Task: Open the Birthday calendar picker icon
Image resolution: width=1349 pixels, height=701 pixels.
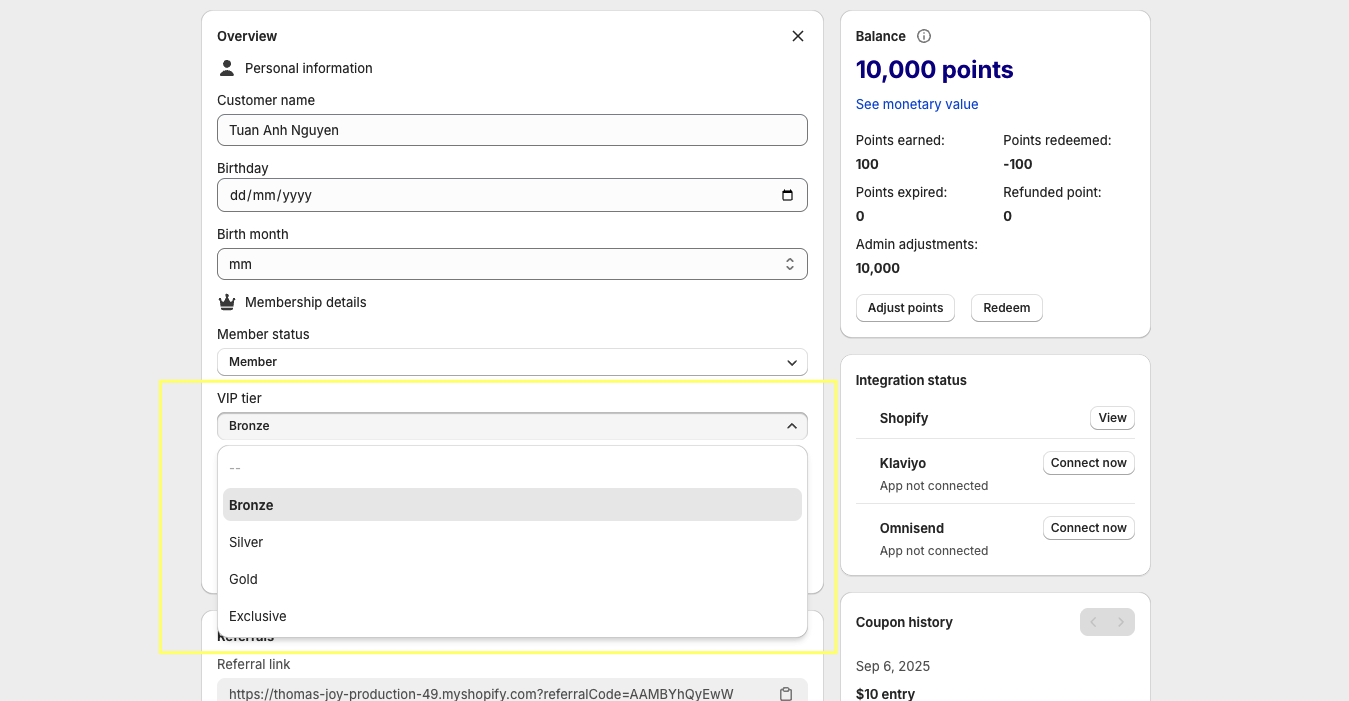Action: click(x=787, y=195)
